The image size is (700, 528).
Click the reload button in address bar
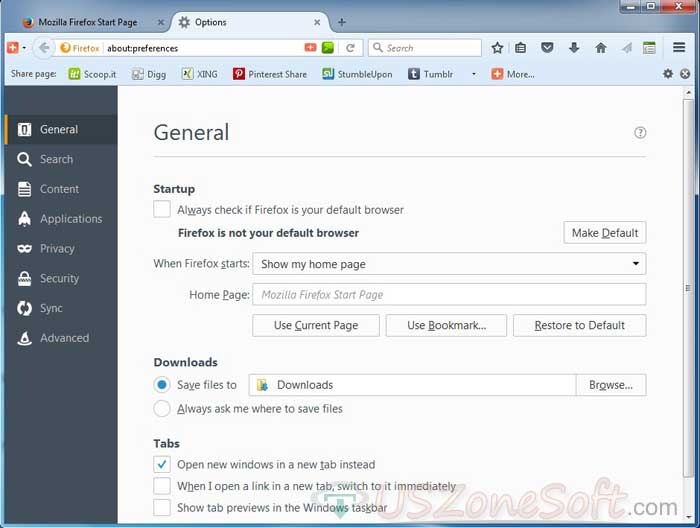pos(350,48)
